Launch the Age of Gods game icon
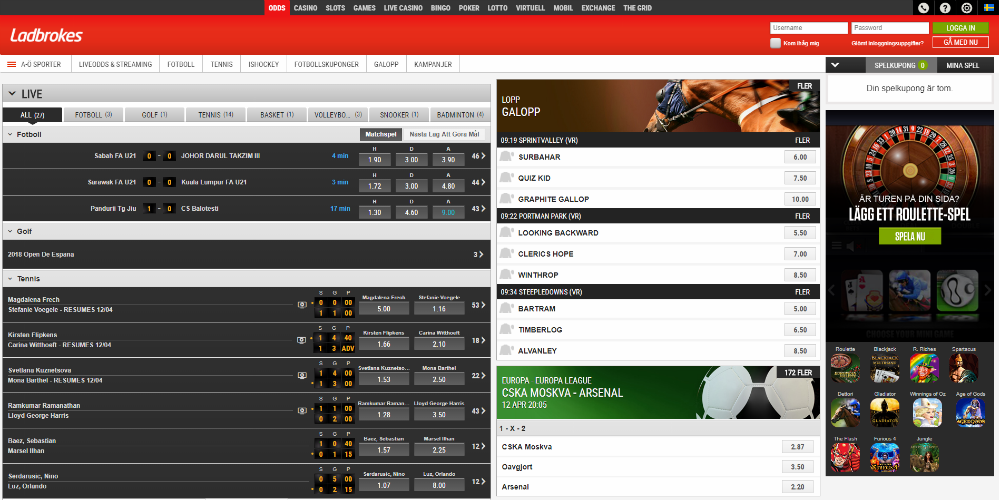Image resolution: width=999 pixels, height=500 pixels. pos(970,413)
